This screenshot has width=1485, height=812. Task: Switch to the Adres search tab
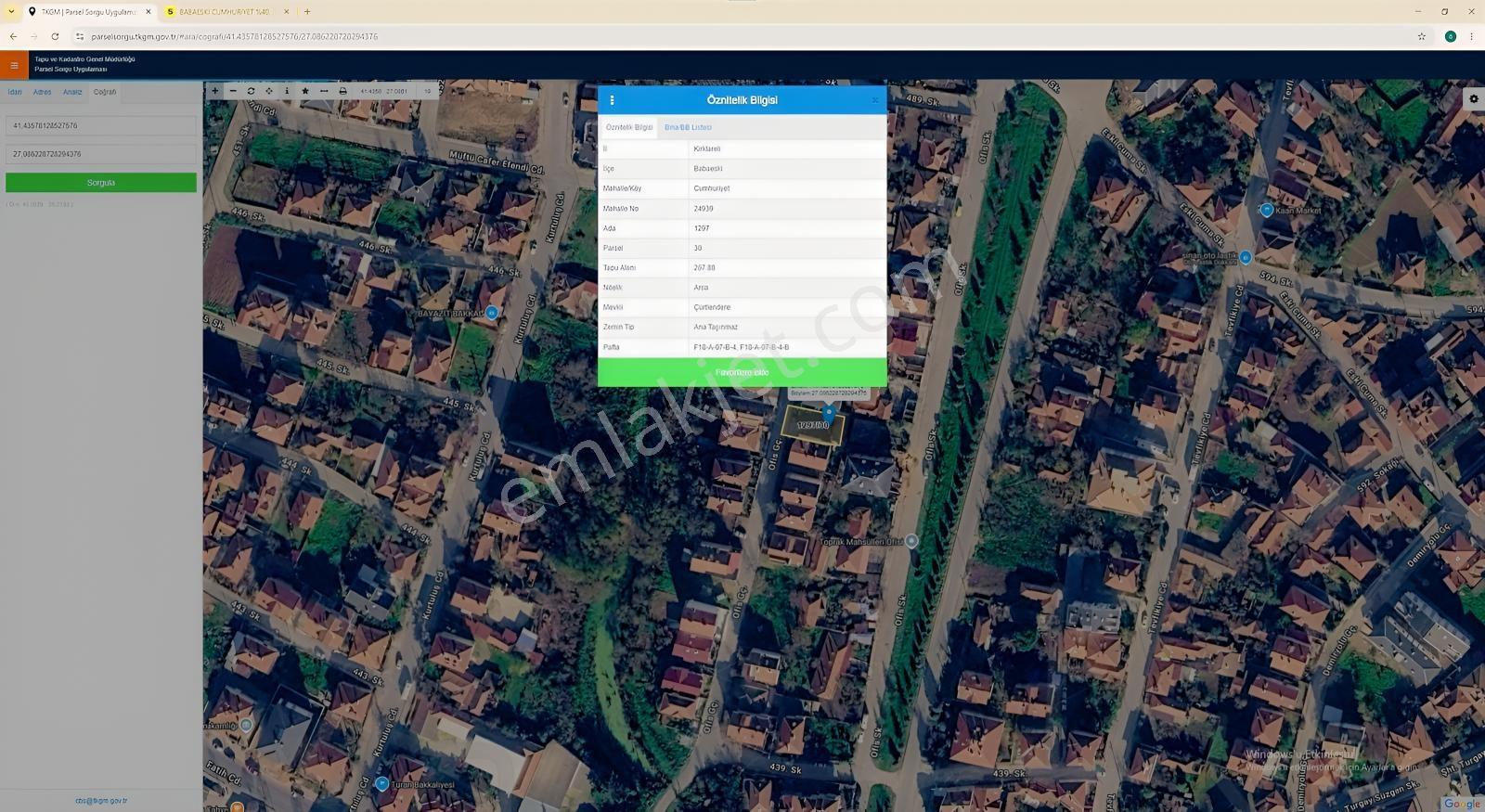pos(43,92)
